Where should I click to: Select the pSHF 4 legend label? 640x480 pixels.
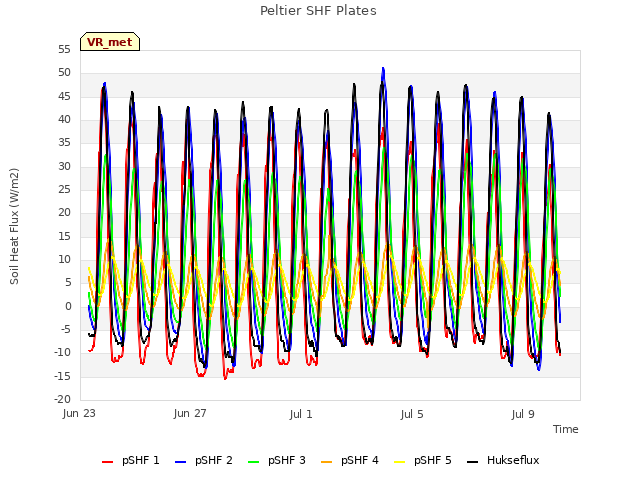pyautogui.click(x=360, y=460)
